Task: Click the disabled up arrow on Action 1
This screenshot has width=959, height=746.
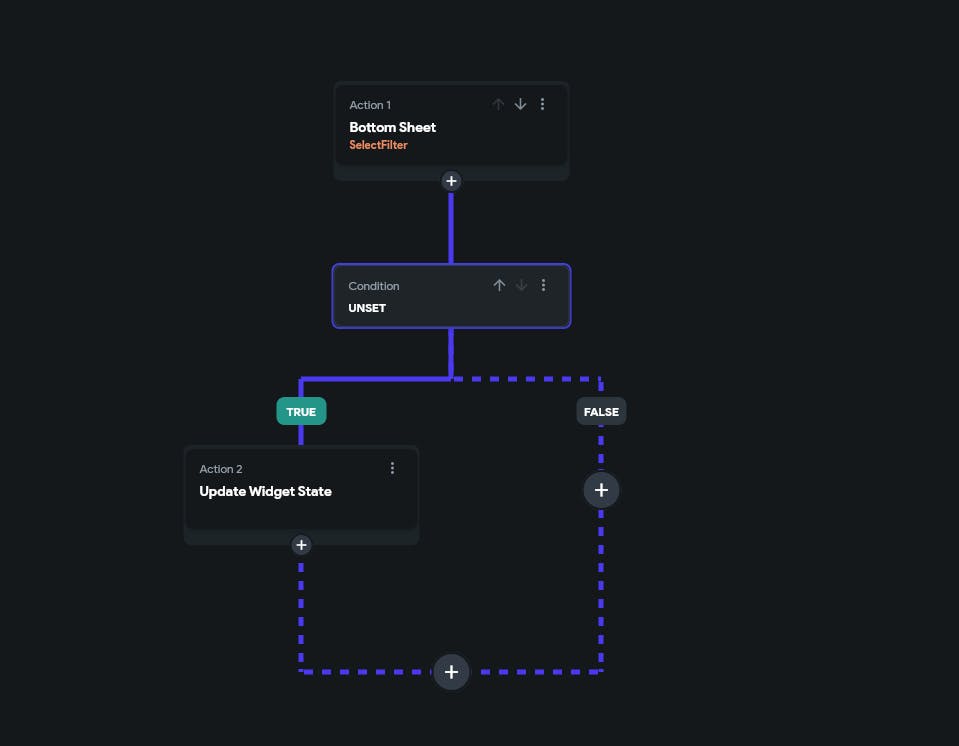Action: (498, 105)
